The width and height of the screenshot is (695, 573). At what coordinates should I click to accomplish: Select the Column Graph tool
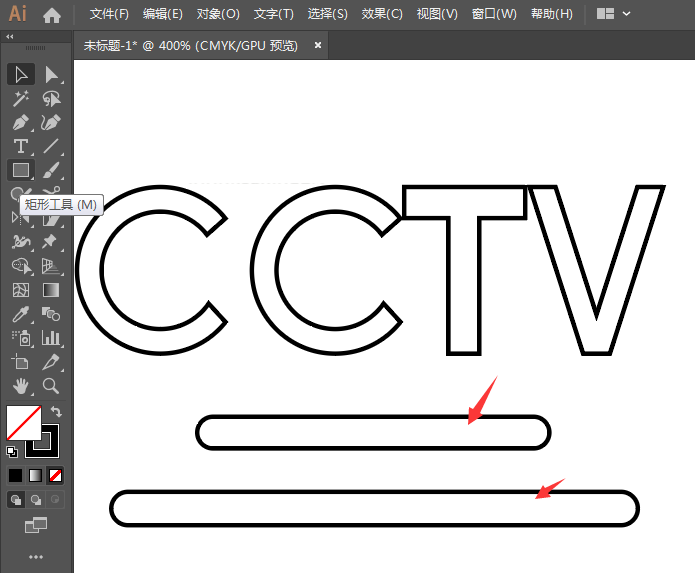pos(51,338)
